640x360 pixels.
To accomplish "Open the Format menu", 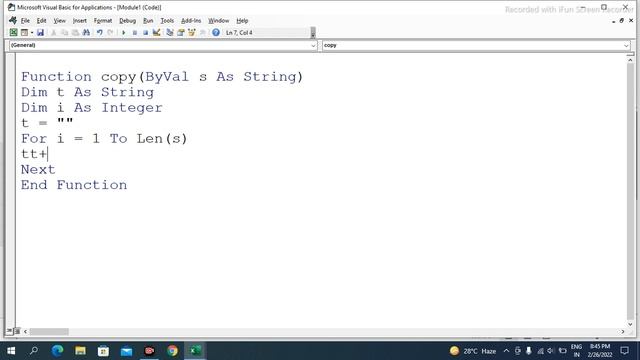I will pyautogui.click(x=103, y=20).
